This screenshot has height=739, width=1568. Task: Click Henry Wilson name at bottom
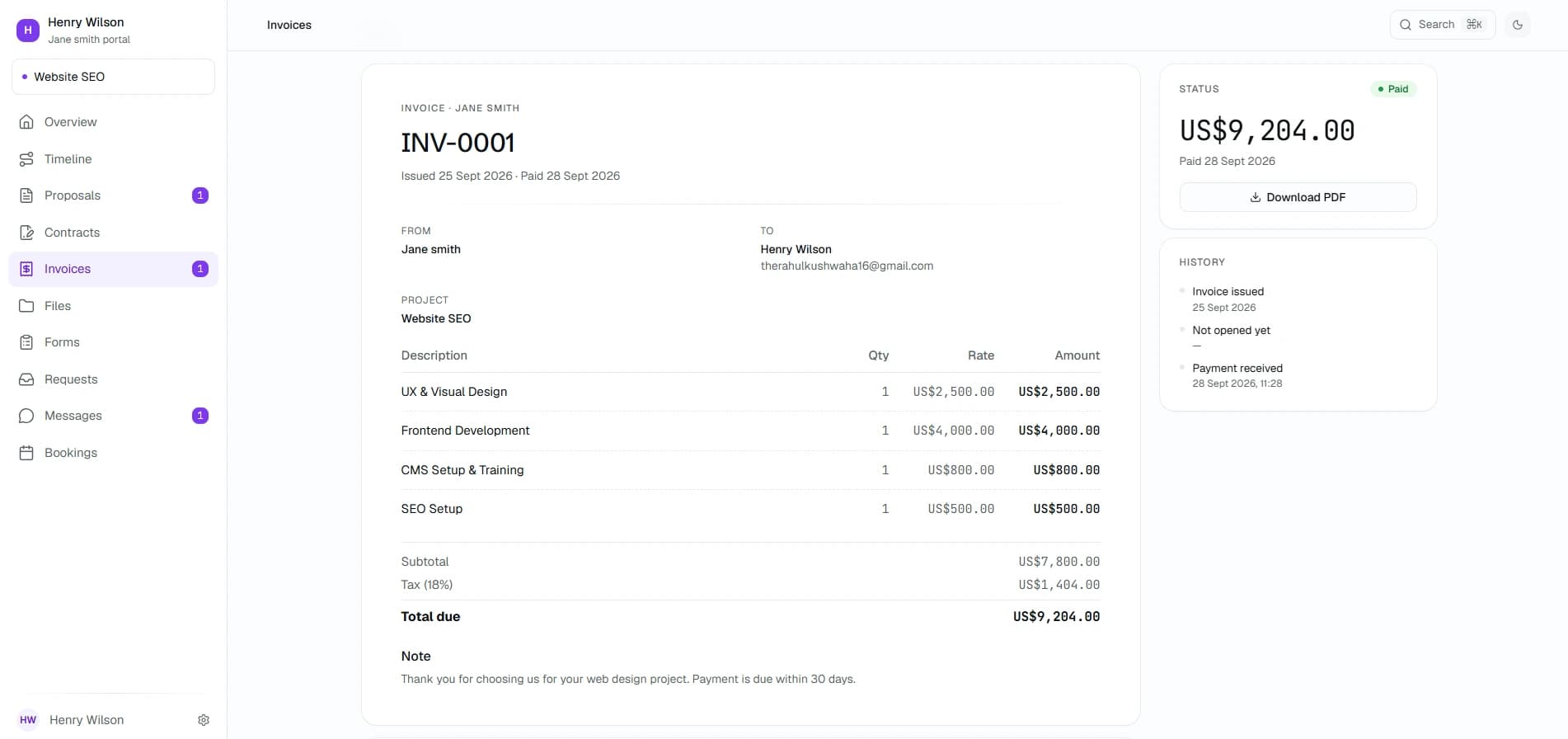[87, 720]
